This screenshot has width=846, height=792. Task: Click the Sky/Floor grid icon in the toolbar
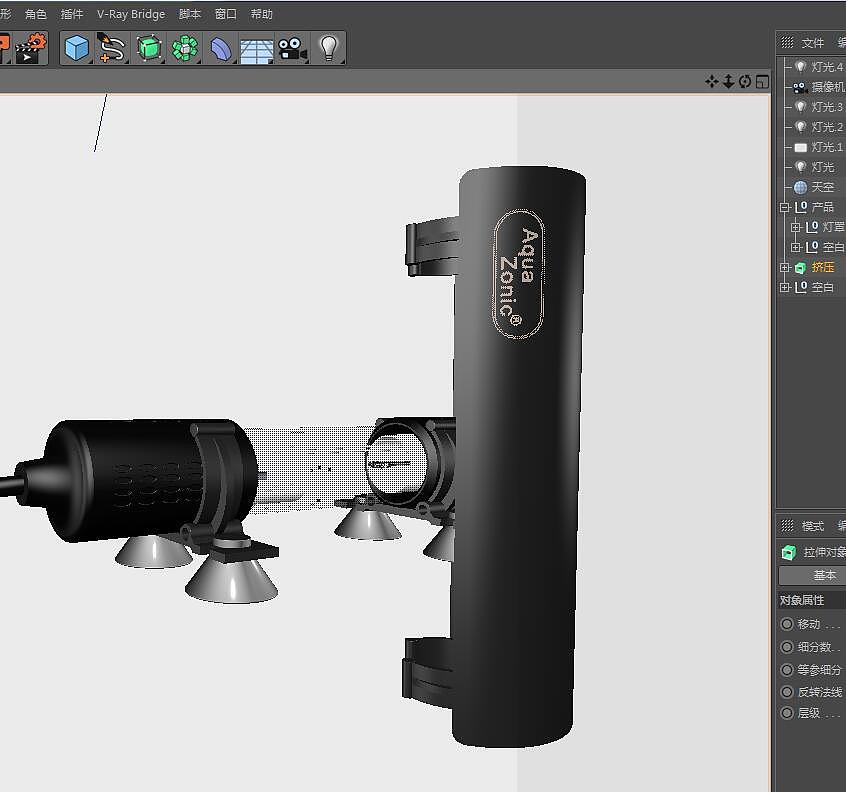coord(255,47)
